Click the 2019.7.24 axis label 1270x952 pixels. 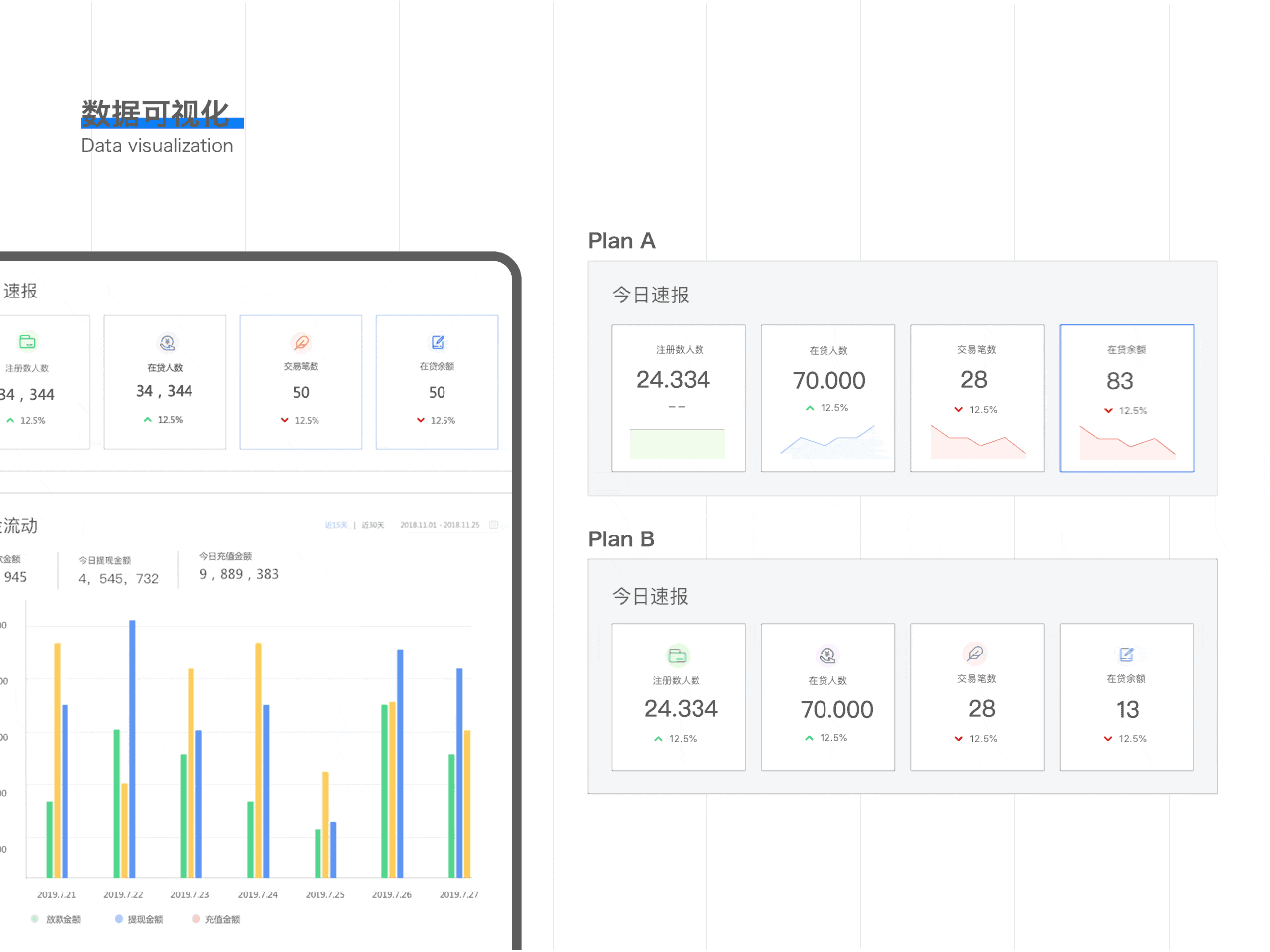(x=258, y=894)
